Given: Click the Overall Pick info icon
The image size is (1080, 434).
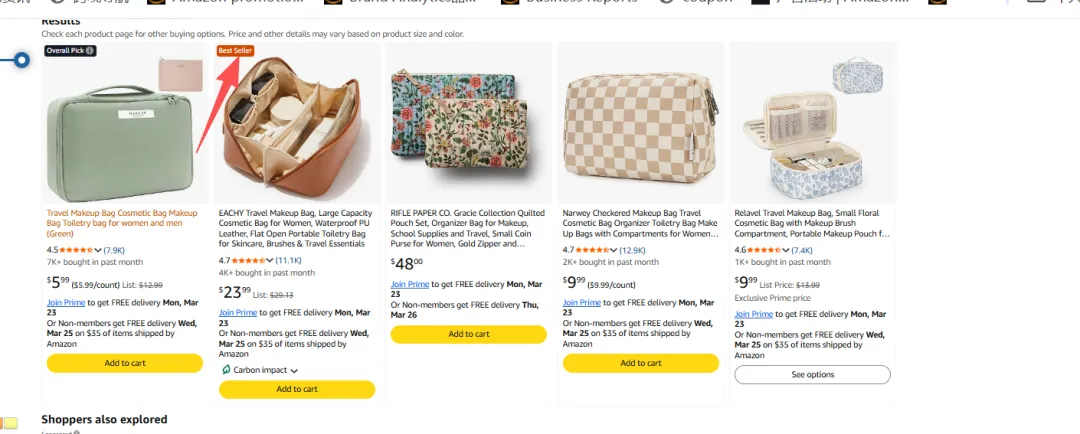Looking at the screenshot, I should click(x=91, y=50).
